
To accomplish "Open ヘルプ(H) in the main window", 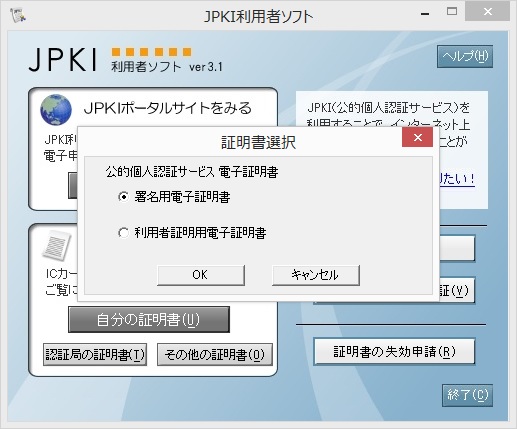I will (x=465, y=56).
